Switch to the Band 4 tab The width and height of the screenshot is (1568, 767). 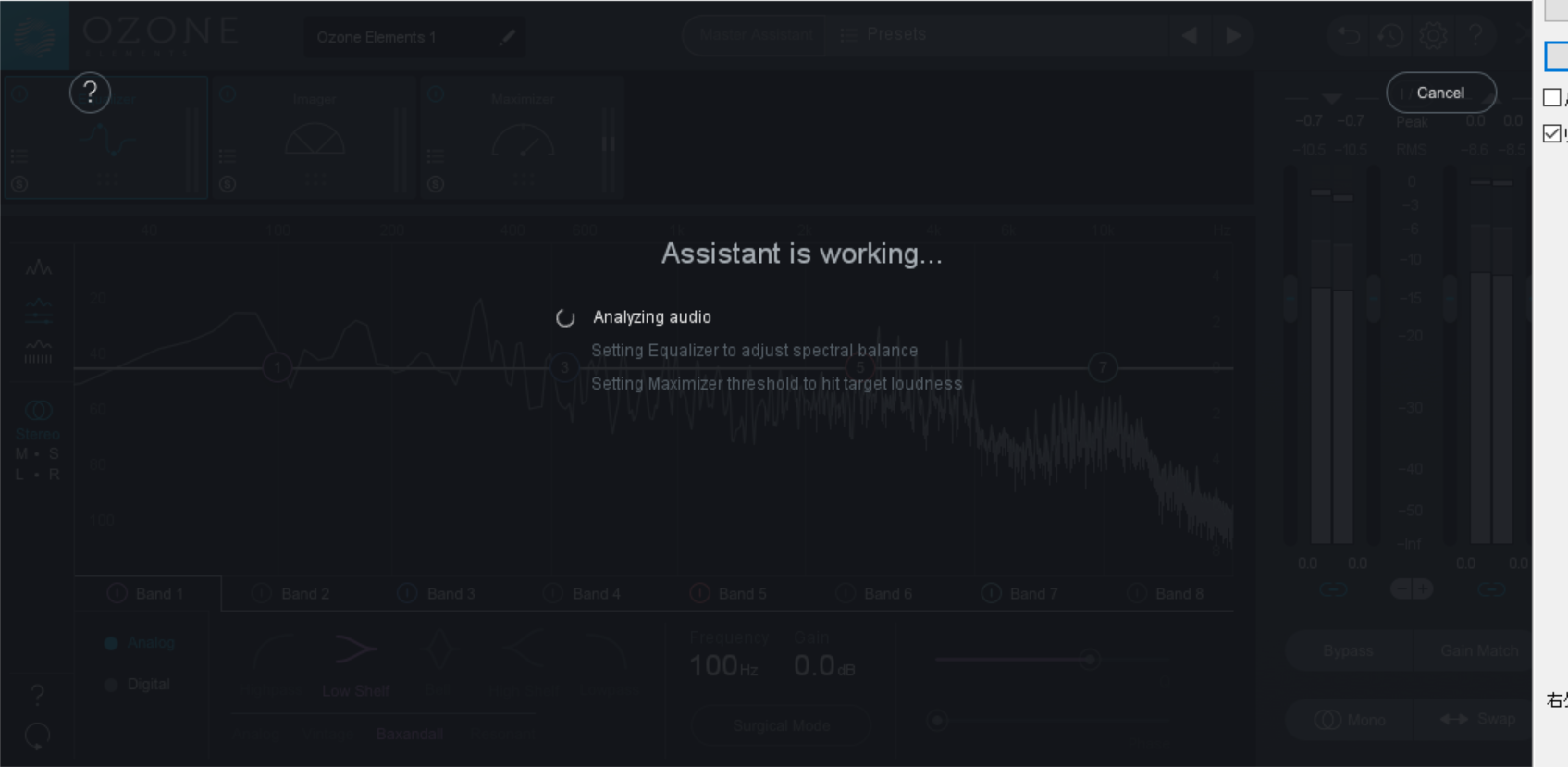[584, 594]
